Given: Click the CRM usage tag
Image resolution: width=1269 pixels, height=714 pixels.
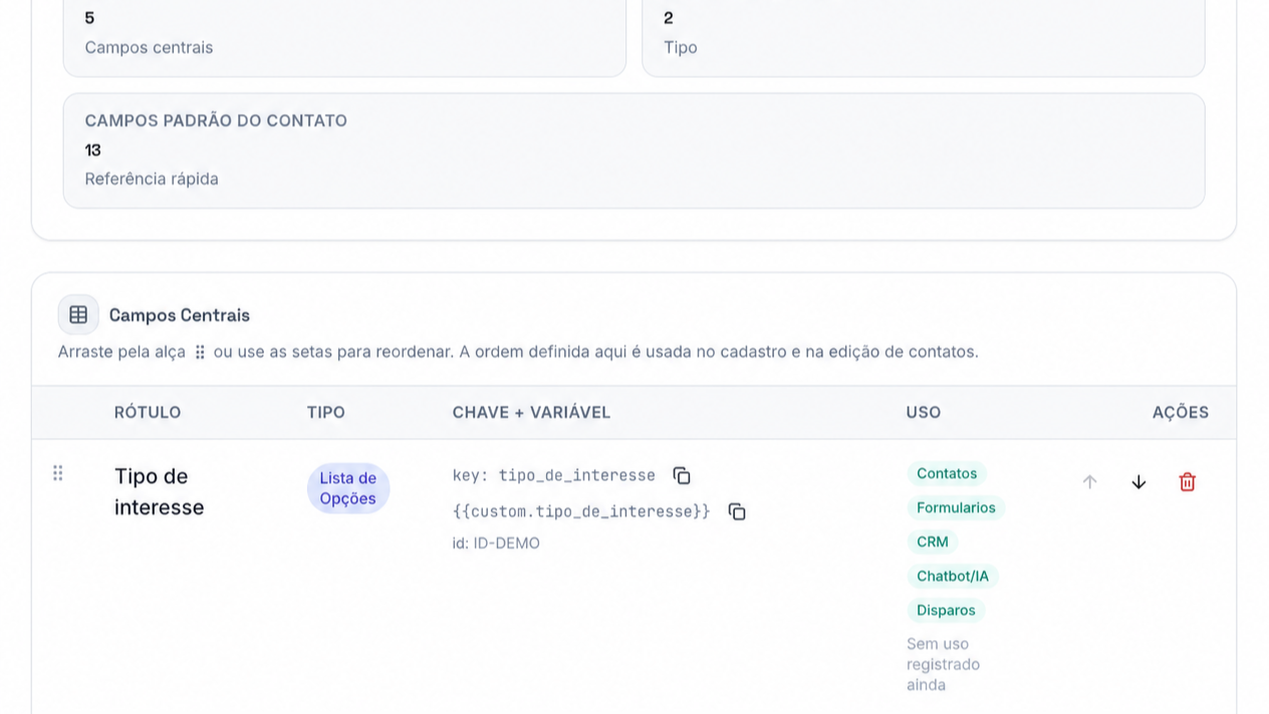Looking at the screenshot, I should (x=932, y=542).
